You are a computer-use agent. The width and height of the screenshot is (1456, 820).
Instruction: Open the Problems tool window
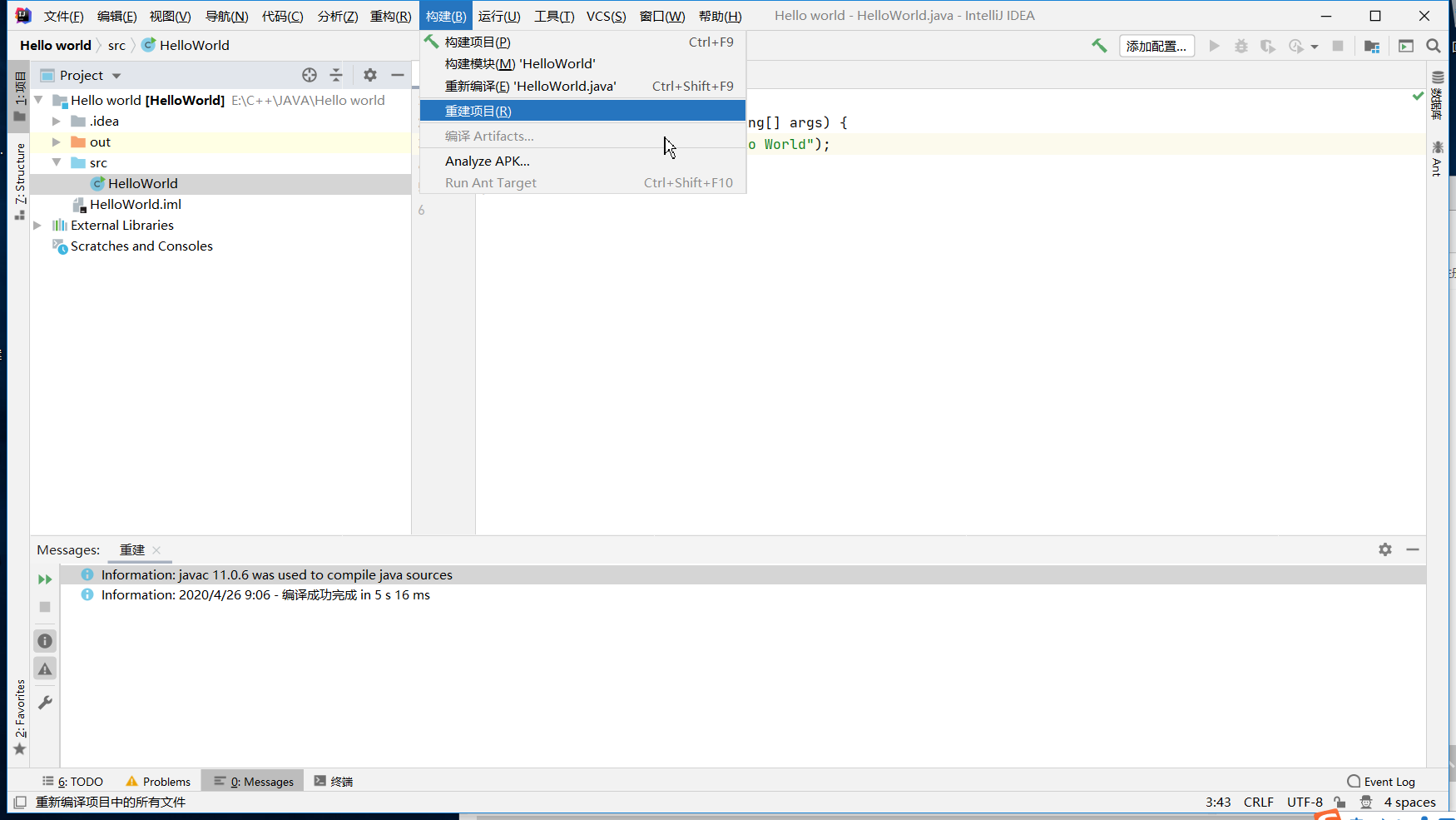pyautogui.click(x=158, y=782)
